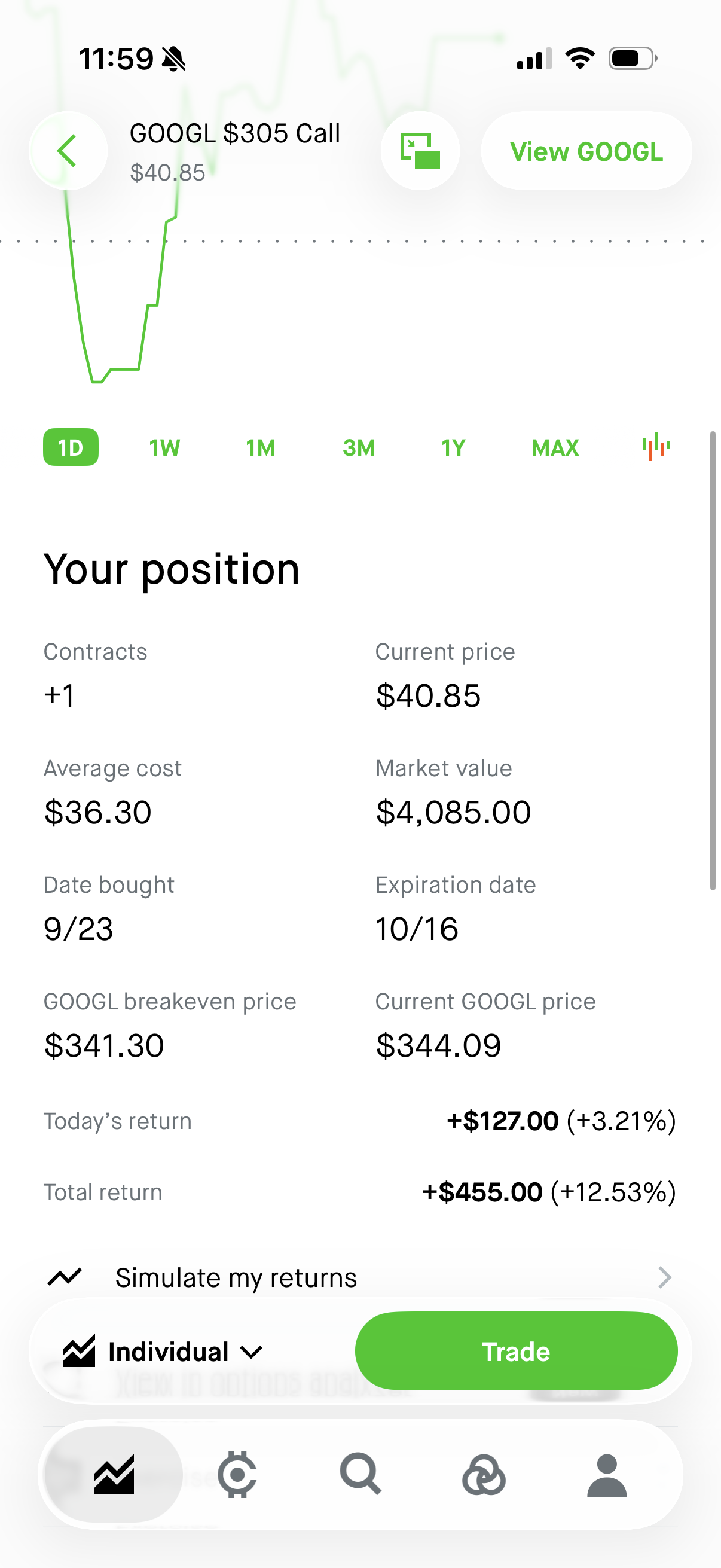
Task: Switch to candlestick chart view
Action: pos(656,447)
